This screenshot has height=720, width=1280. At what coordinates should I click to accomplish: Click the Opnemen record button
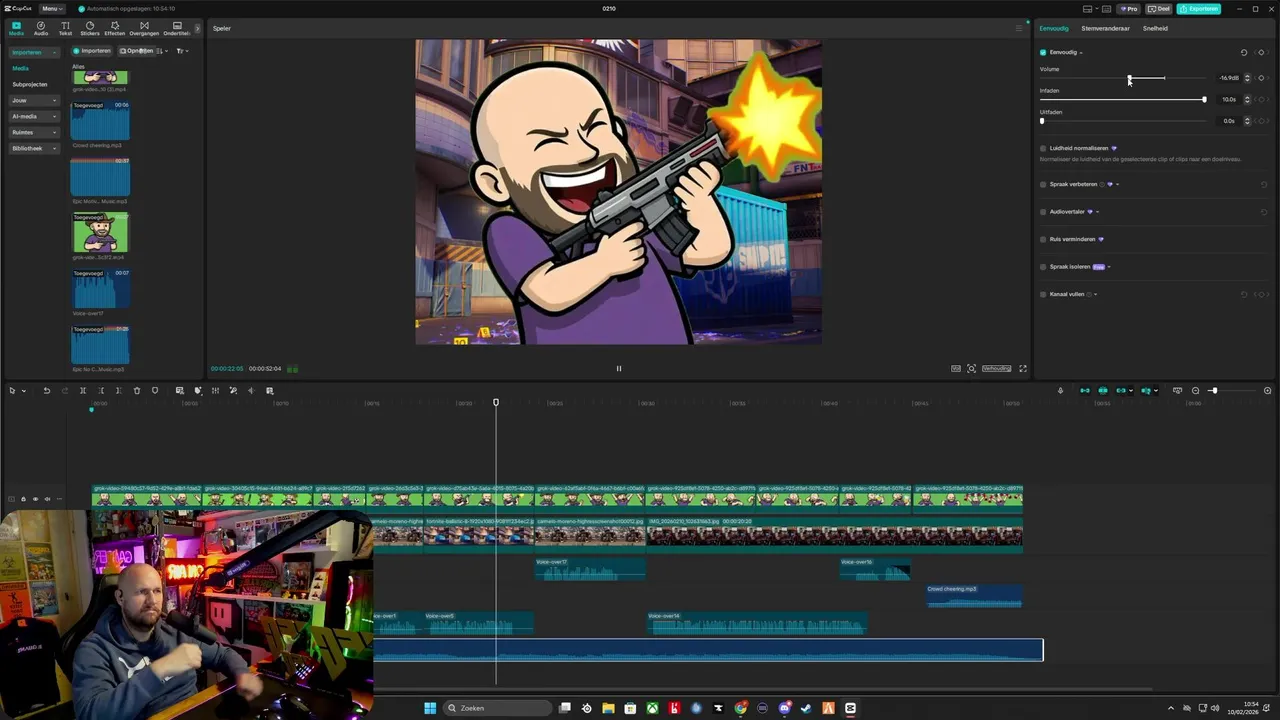(137, 51)
